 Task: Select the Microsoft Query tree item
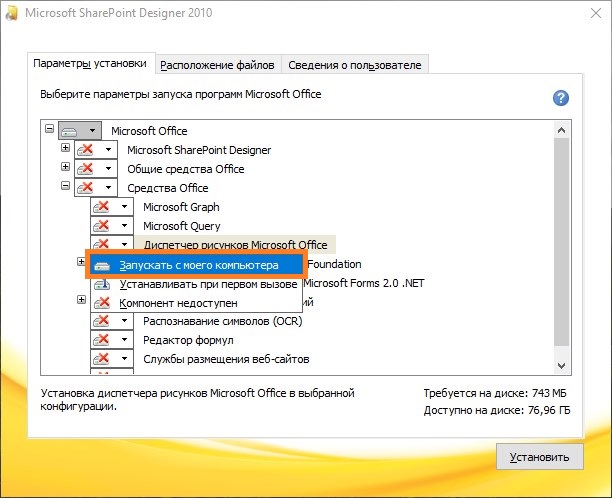point(181,226)
